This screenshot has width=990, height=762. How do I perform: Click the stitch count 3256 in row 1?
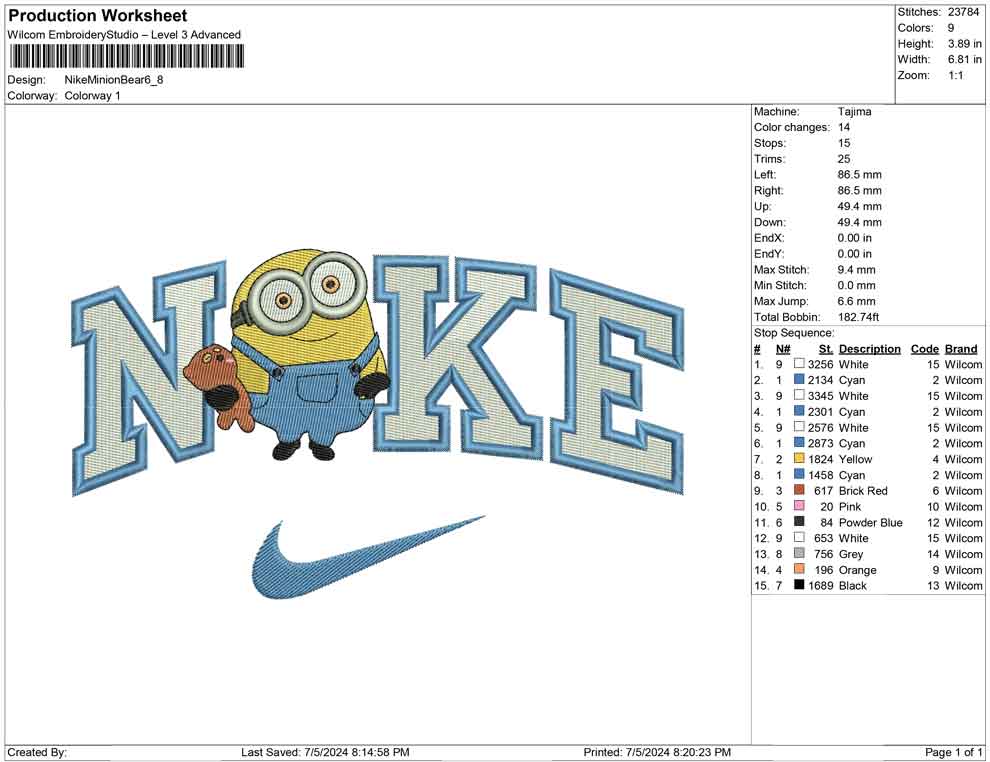821,364
